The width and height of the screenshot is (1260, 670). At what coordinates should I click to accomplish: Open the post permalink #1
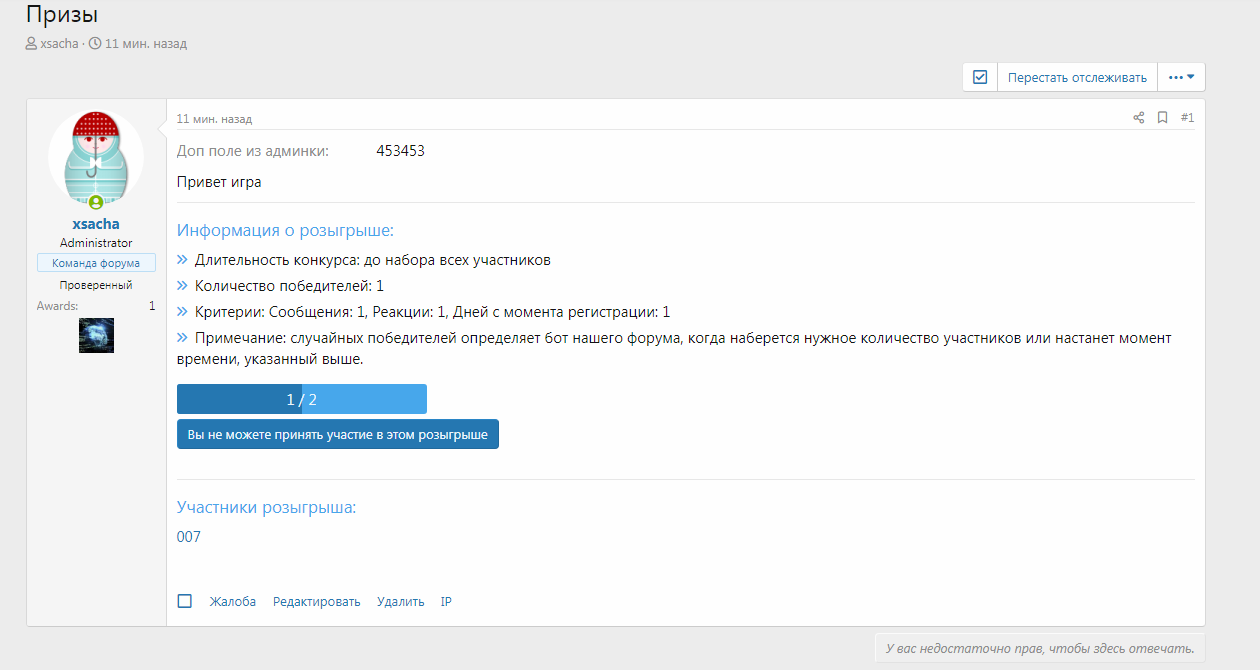1187,118
